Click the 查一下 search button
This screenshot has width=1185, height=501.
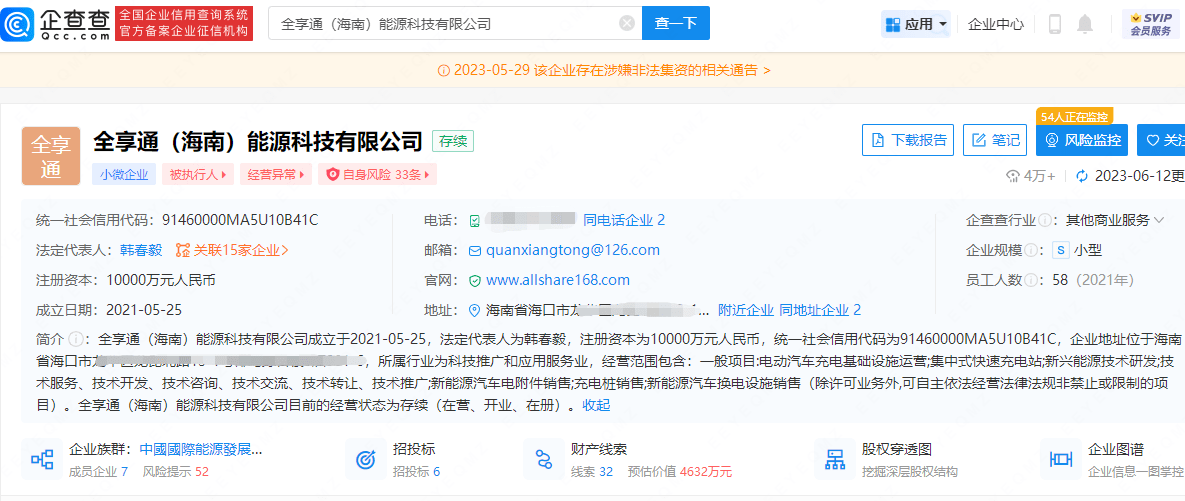point(676,23)
